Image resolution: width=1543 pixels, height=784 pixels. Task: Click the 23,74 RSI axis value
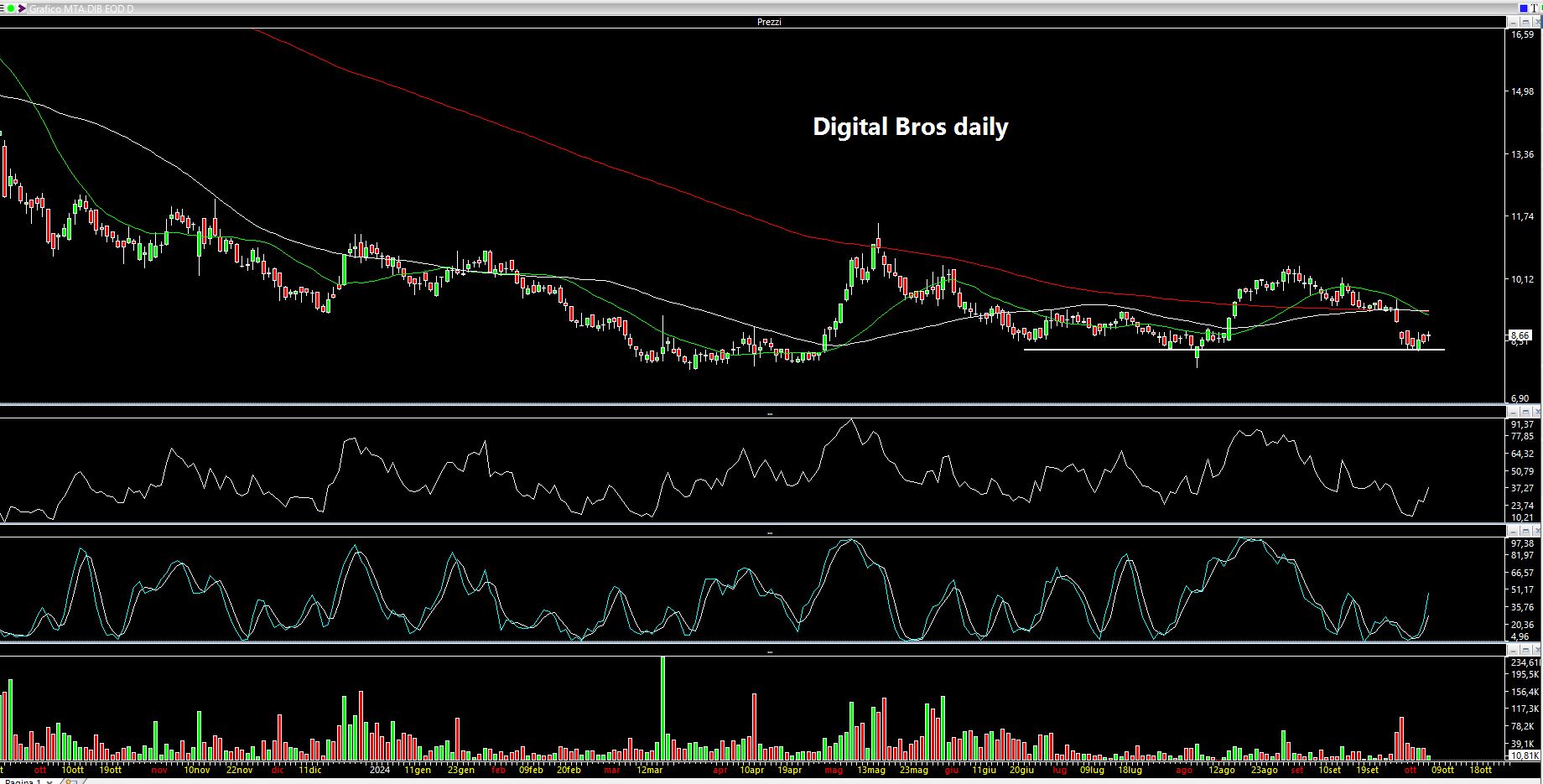tap(1522, 506)
